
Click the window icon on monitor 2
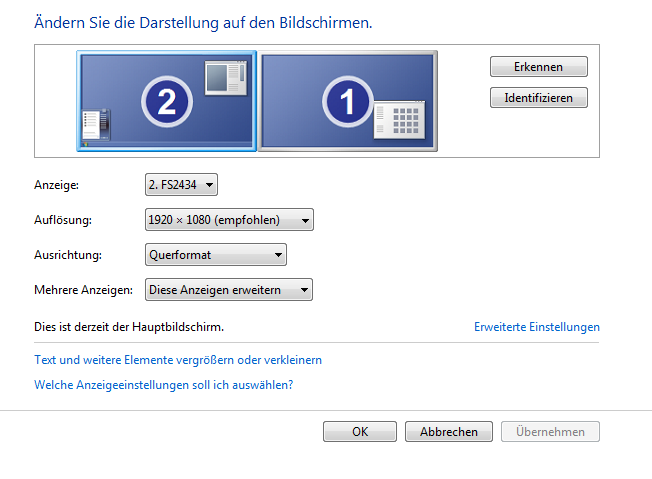point(226,78)
